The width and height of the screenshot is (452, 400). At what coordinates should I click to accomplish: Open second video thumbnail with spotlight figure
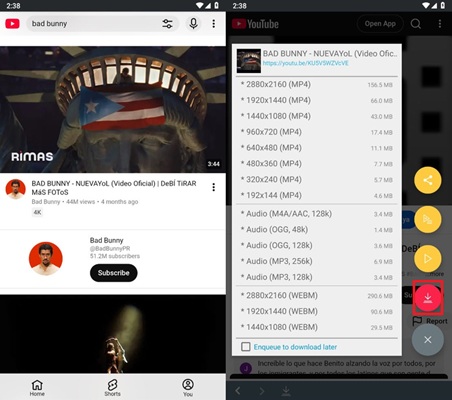point(113,334)
